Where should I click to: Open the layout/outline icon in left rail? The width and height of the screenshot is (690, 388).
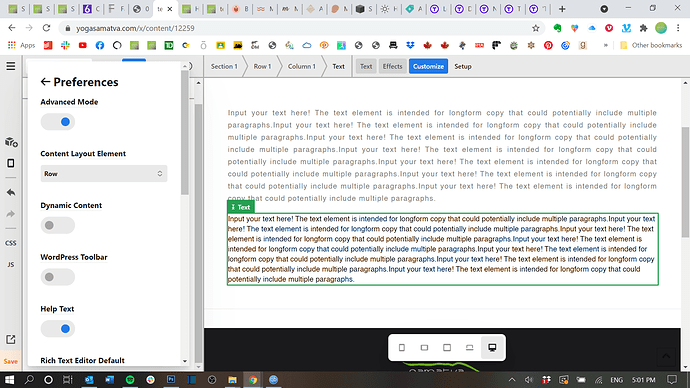11,163
